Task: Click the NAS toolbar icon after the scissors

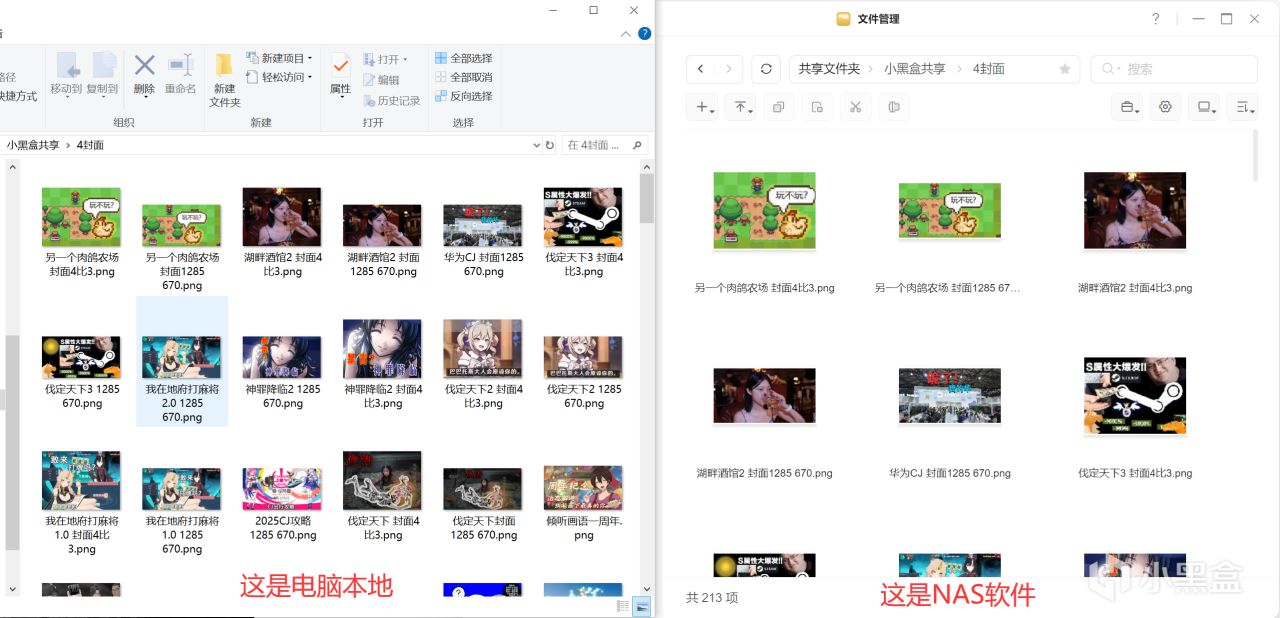Action: point(893,107)
